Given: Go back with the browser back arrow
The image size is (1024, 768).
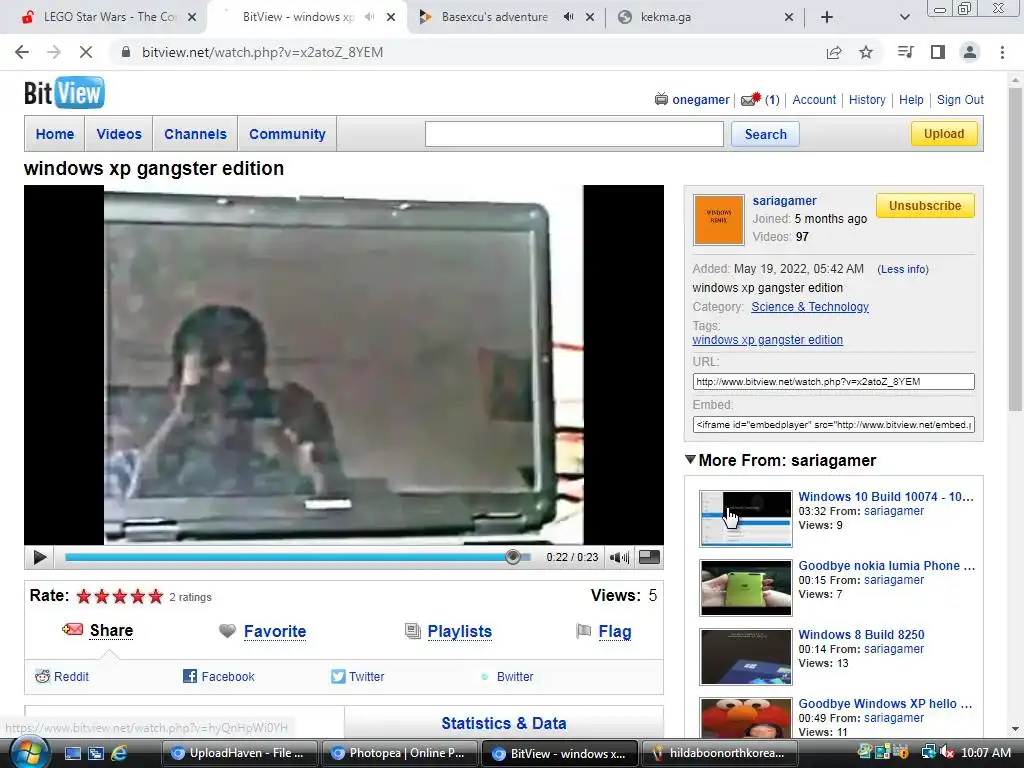Looking at the screenshot, I should 22,52.
